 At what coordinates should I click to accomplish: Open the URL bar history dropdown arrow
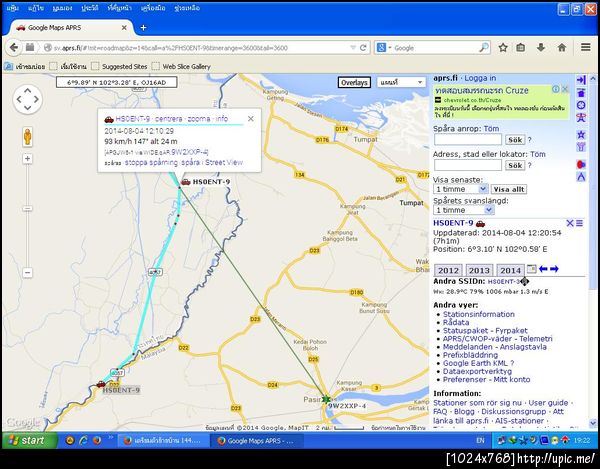[353, 48]
